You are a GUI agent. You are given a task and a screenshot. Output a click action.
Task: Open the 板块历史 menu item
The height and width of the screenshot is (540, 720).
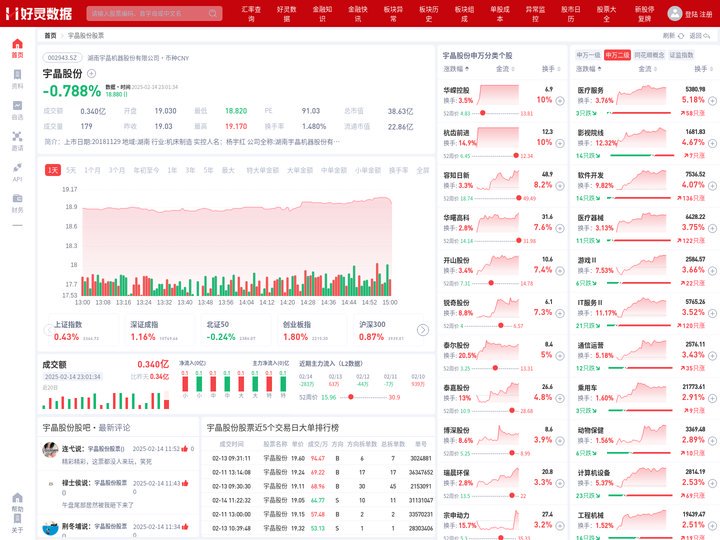[429, 14]
